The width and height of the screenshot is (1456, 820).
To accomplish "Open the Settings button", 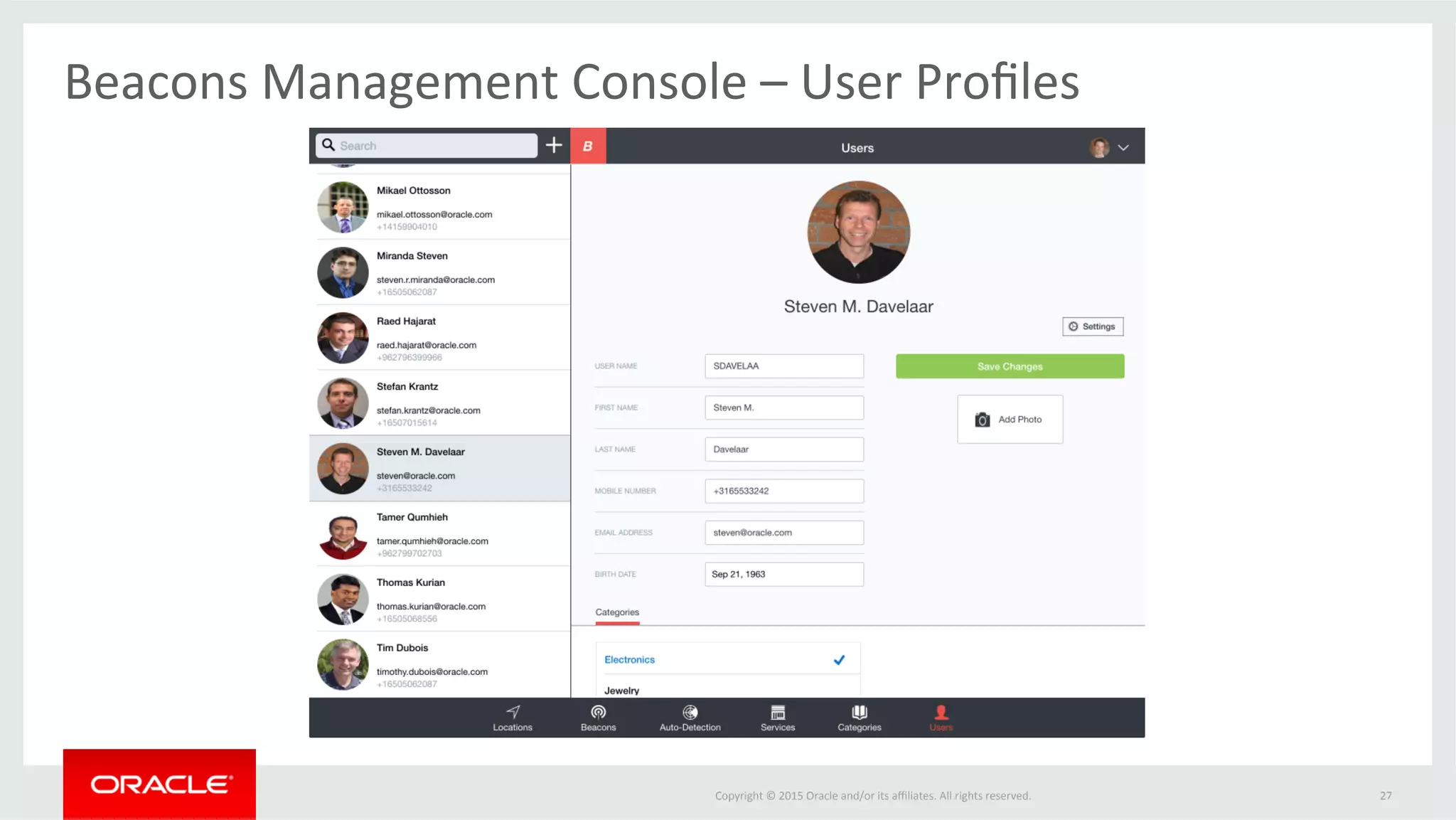I will coord(1093,326).
